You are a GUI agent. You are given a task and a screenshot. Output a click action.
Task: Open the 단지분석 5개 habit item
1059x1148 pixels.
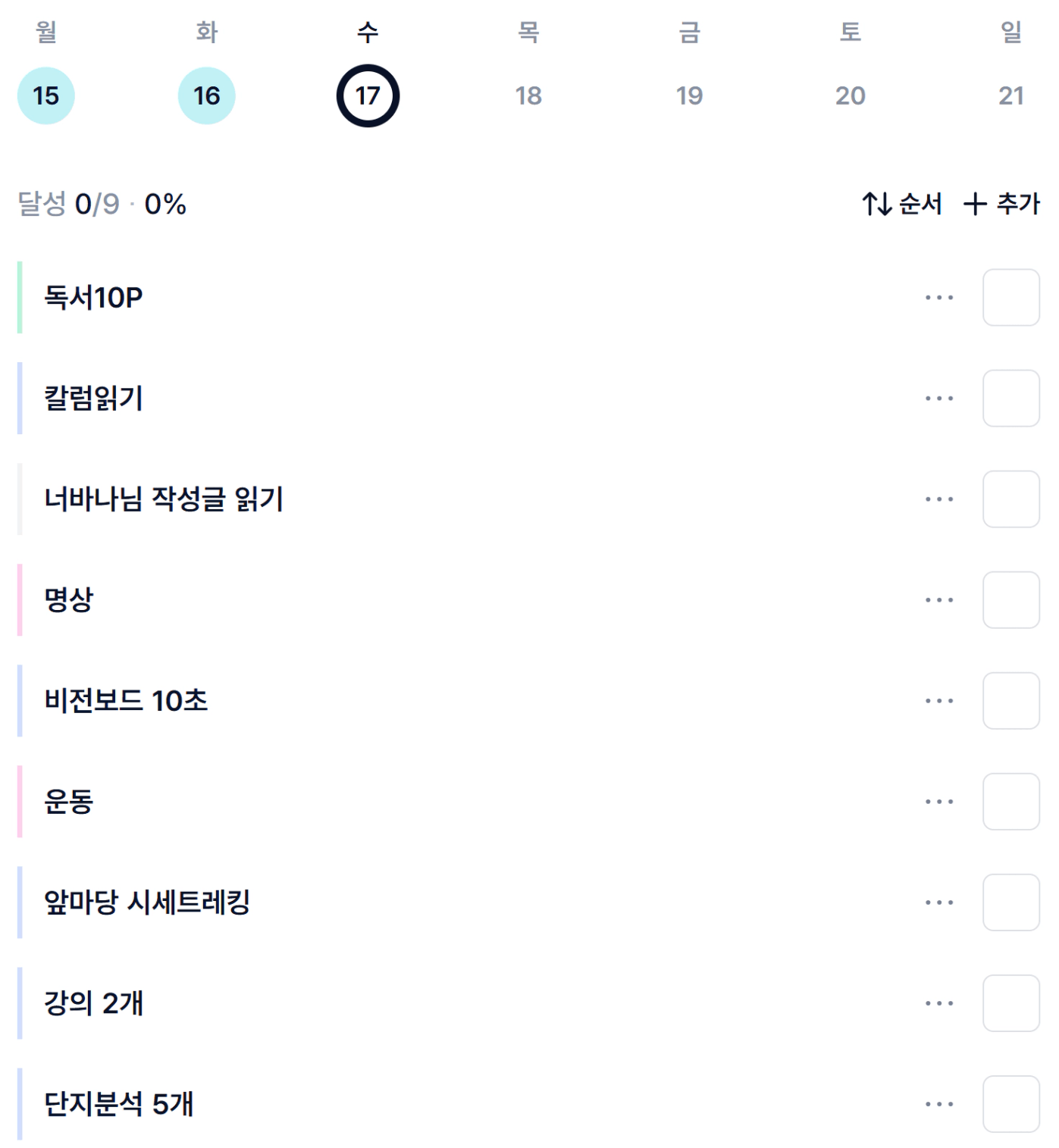pyautogui.click(x=119, y=1104)
